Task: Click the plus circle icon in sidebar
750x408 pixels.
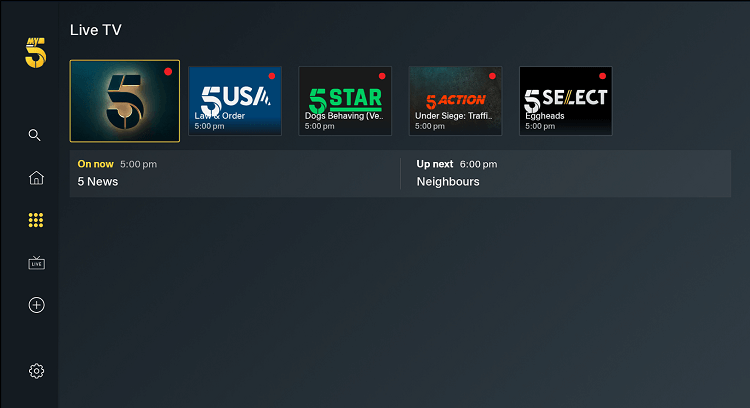Action: pos(36,305)
